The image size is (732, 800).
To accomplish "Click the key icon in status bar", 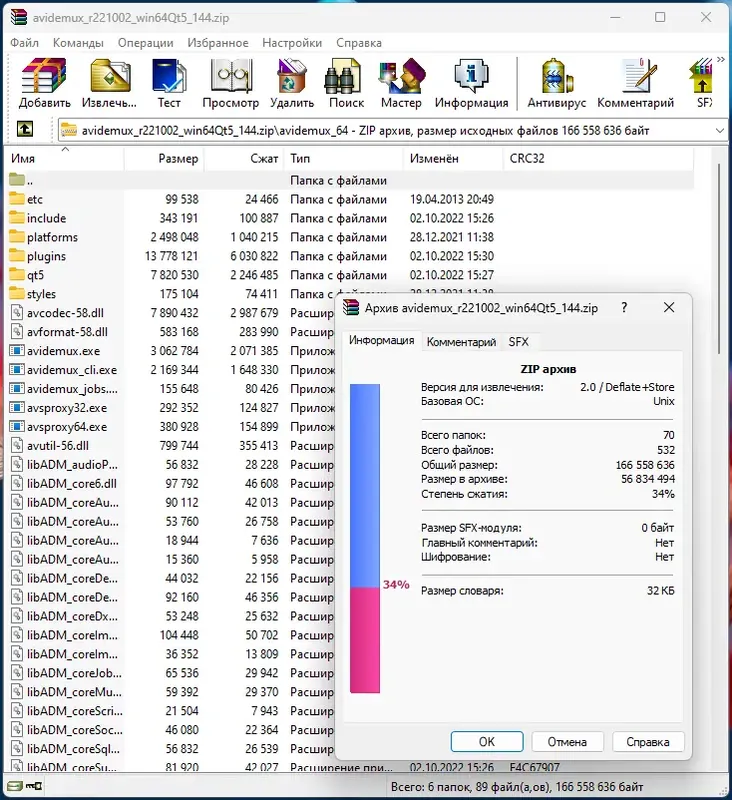I will 34,786.
